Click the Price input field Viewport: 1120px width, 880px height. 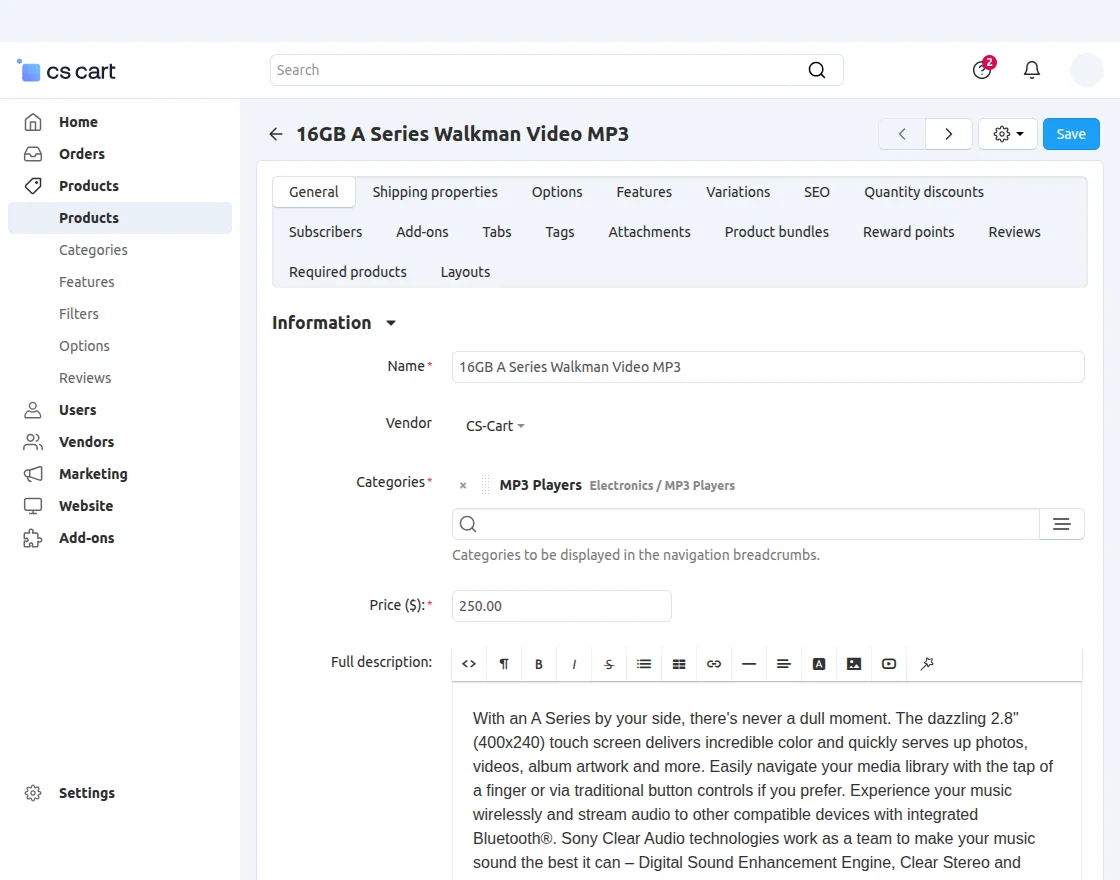tap(561, 606)
